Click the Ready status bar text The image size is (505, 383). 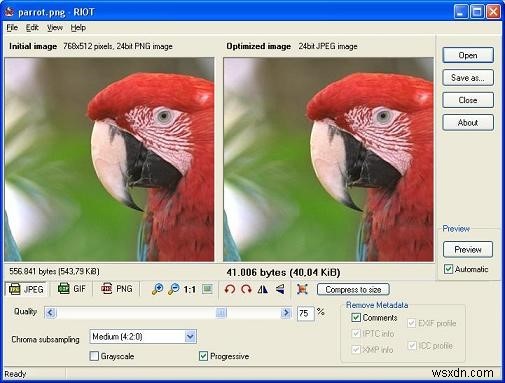15,374
